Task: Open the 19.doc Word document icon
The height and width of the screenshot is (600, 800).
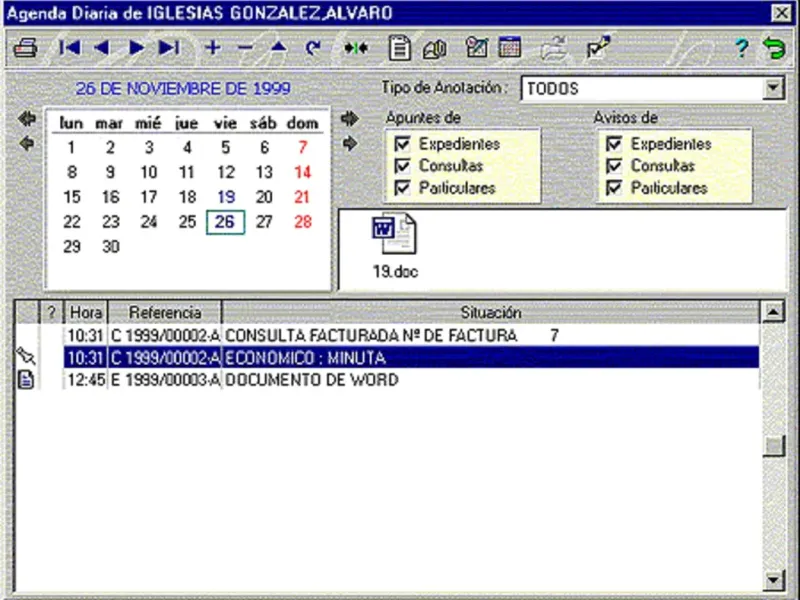Action: tap(394, 245)
